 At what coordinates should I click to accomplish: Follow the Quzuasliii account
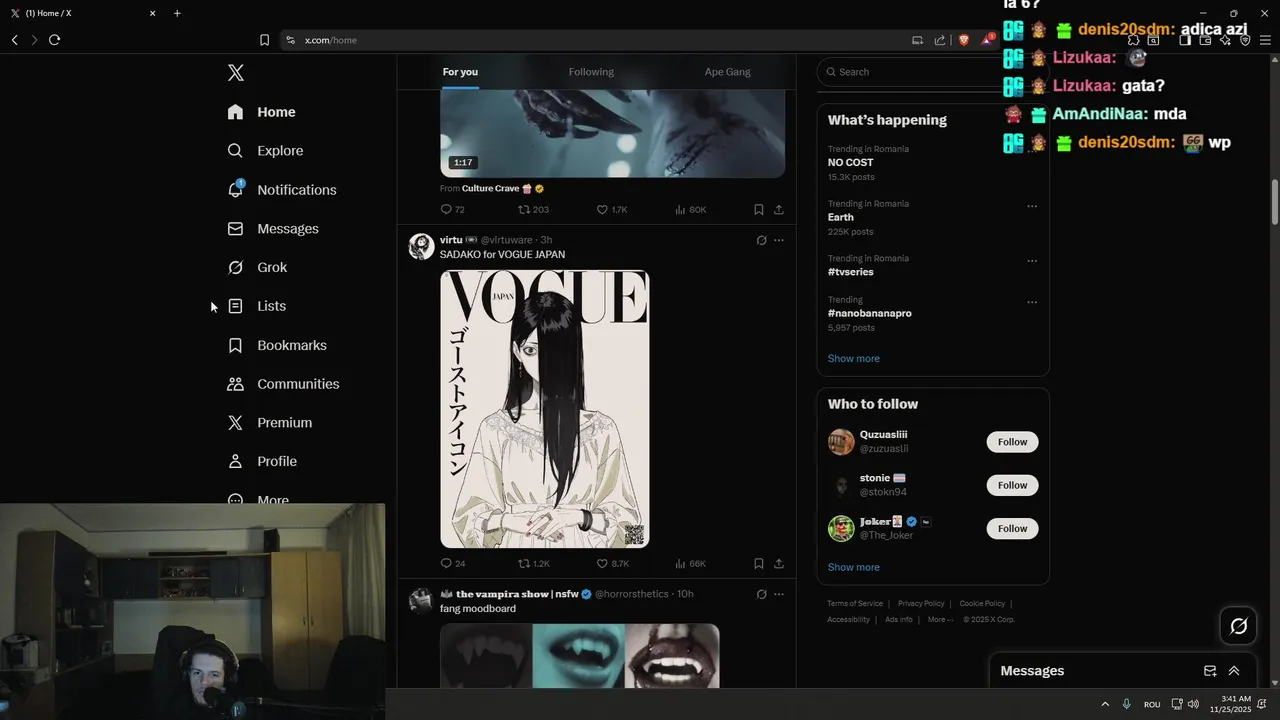[x=1012, y=442]
